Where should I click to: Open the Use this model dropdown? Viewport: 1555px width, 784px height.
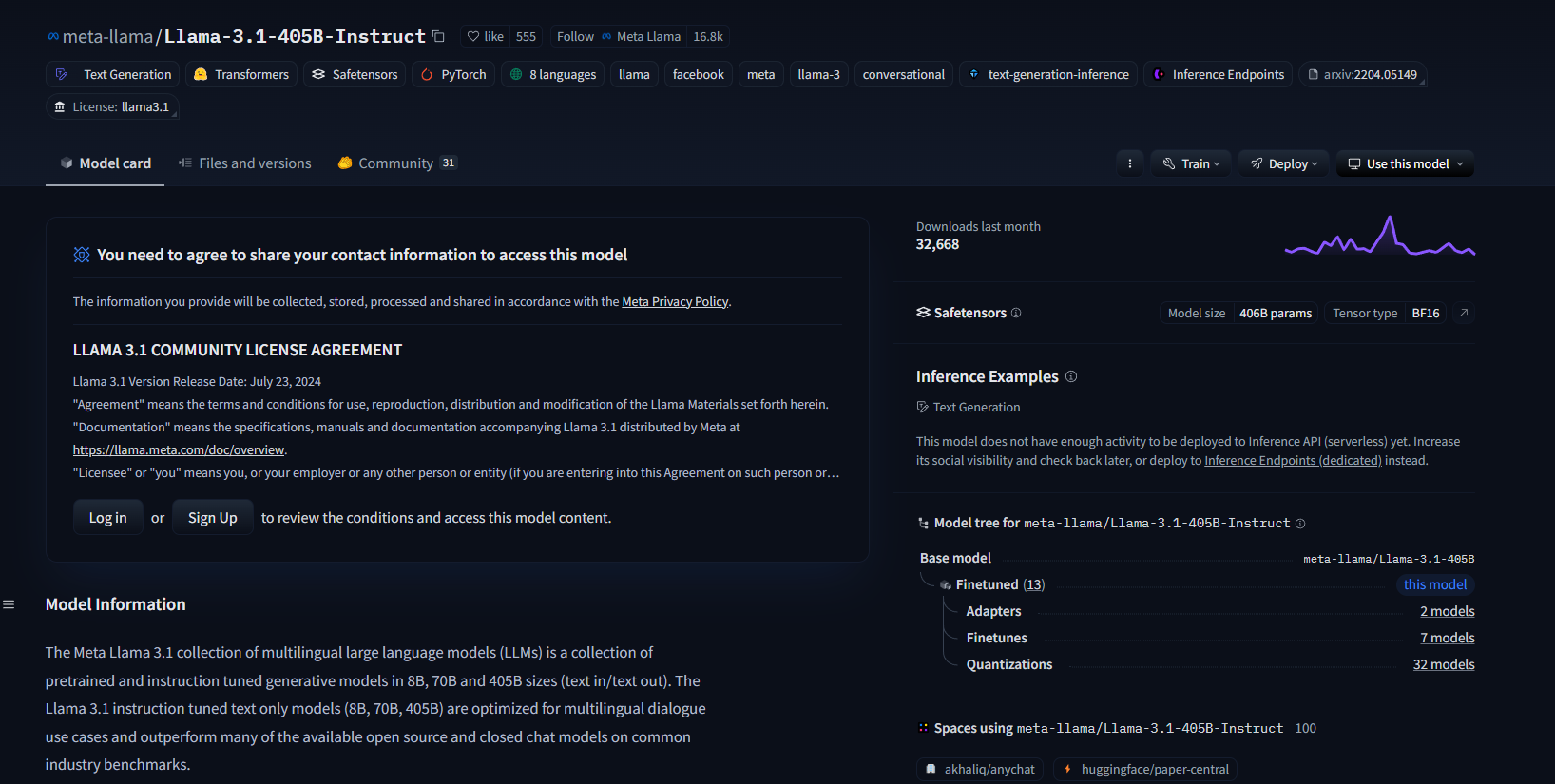[x=1405, y=163]
